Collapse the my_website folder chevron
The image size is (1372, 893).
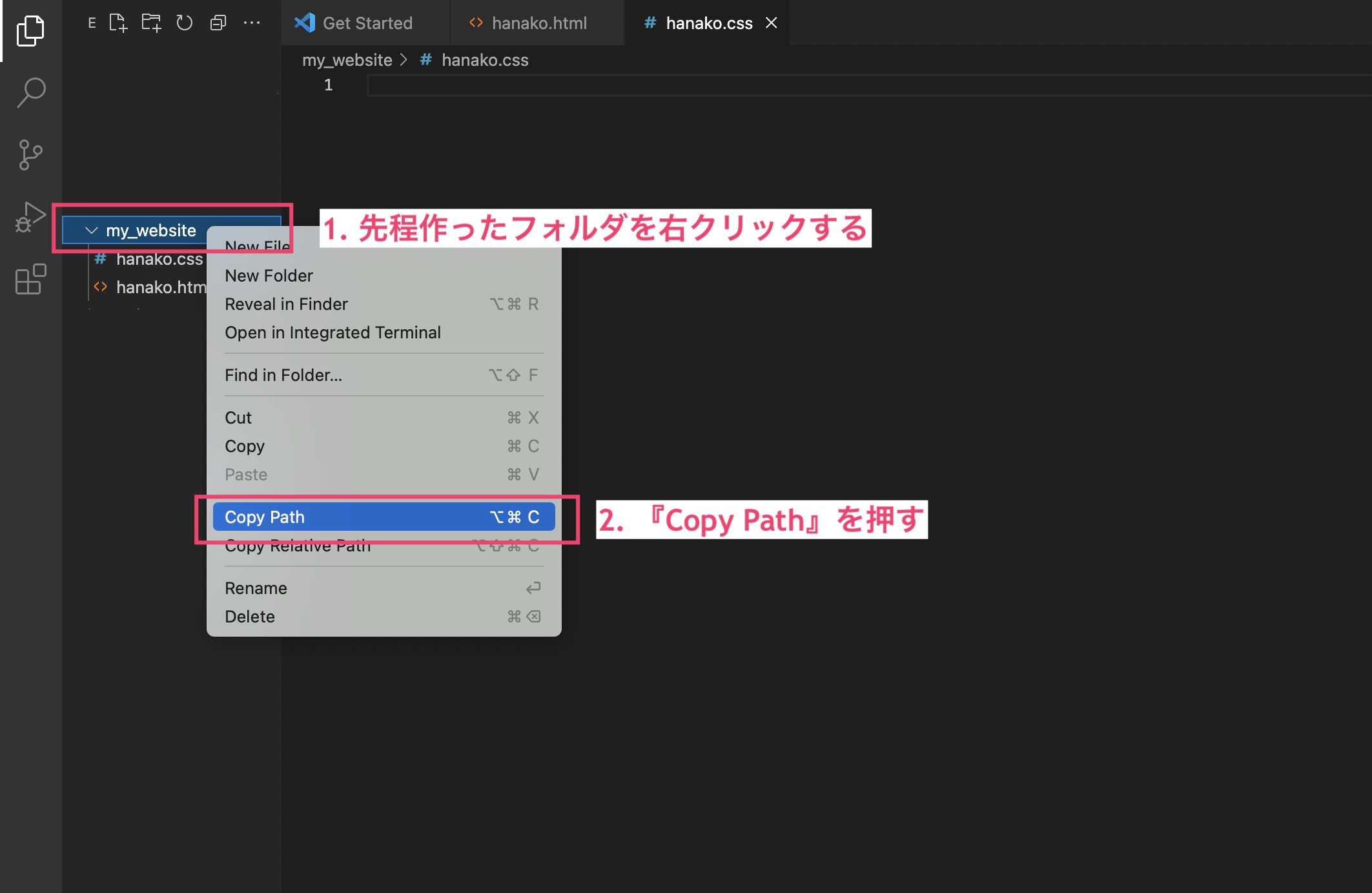(91, 231)
